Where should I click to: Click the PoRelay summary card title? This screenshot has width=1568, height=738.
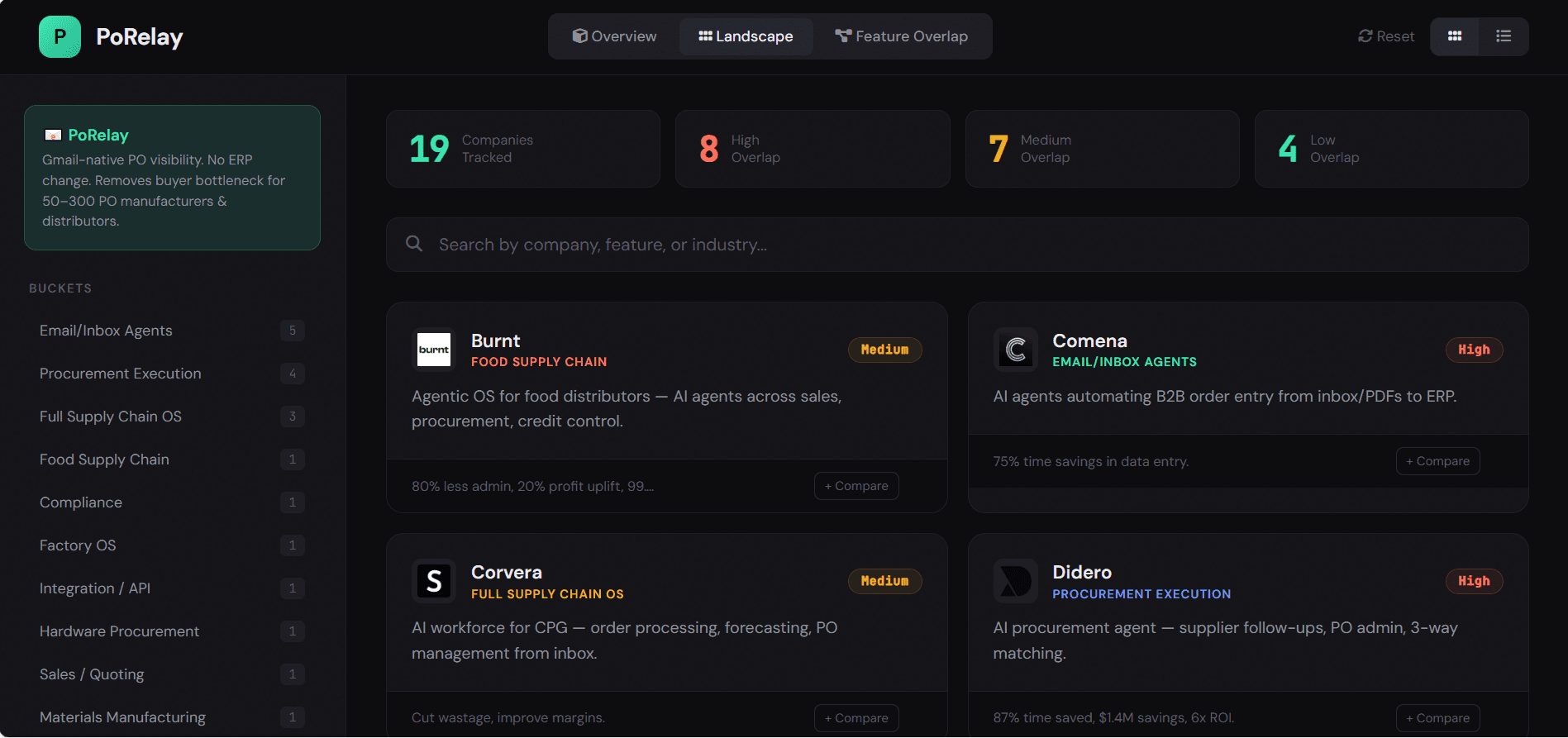[98, 135]
